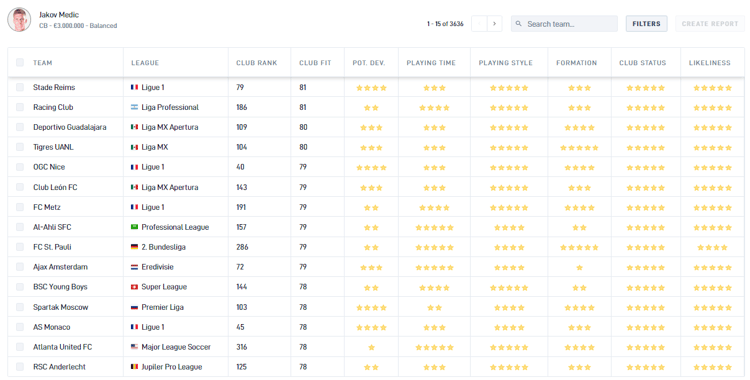Screen dimensions: 750x380
Task: Open the AS Monaco team name
Action: [x=52, y=327]
